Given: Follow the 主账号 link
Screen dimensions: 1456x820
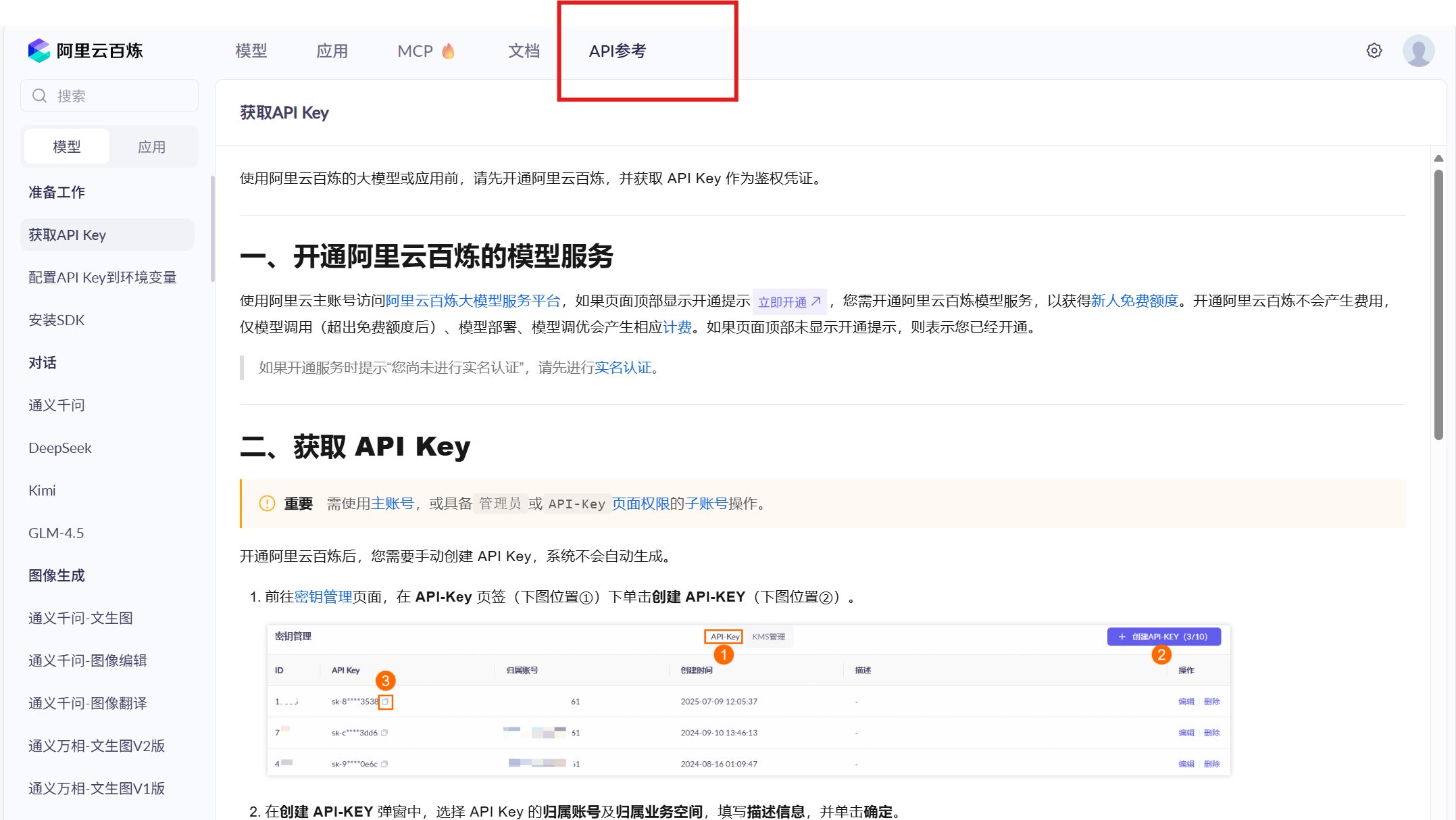Looking at the screenshot, I should pos(392,504).
